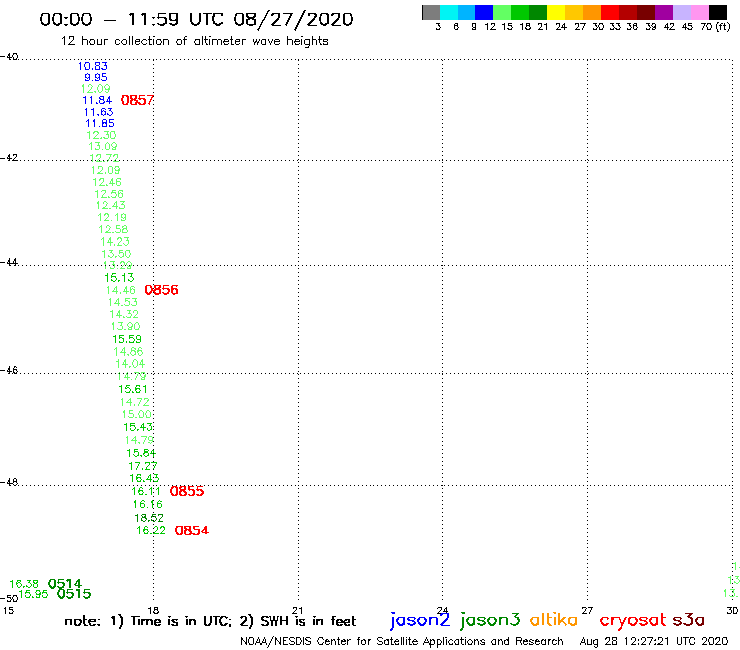Click the cyan swatch in the color scale
Image resolution: width=740 pixels, height=650 pixels.
[x=449, y=12]
